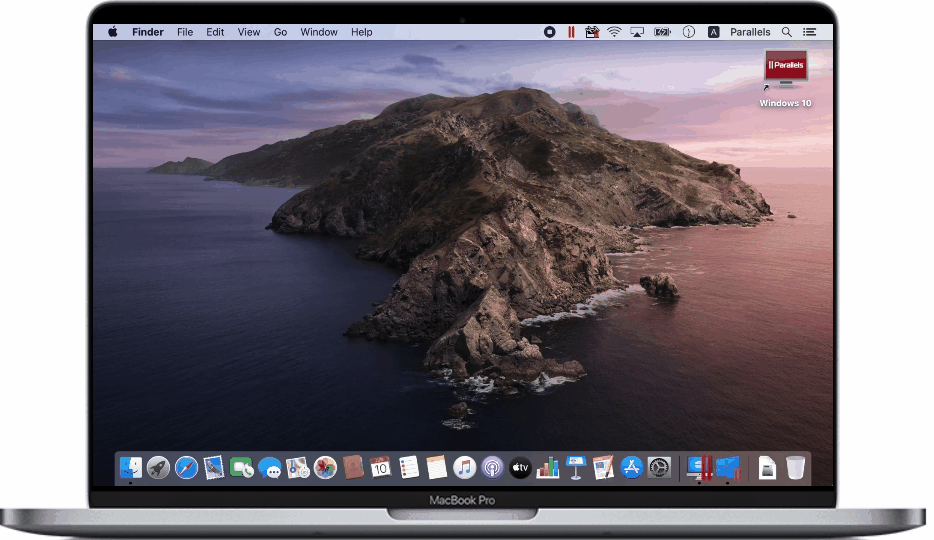Open System Preferences gear in Dock
The width and height of the screenshot is (934, 540).
(659, 468)
